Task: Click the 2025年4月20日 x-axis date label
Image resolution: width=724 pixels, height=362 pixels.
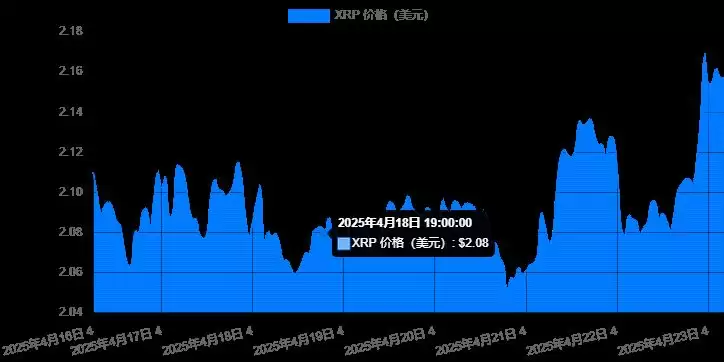Action: click(x=389, y=342)
